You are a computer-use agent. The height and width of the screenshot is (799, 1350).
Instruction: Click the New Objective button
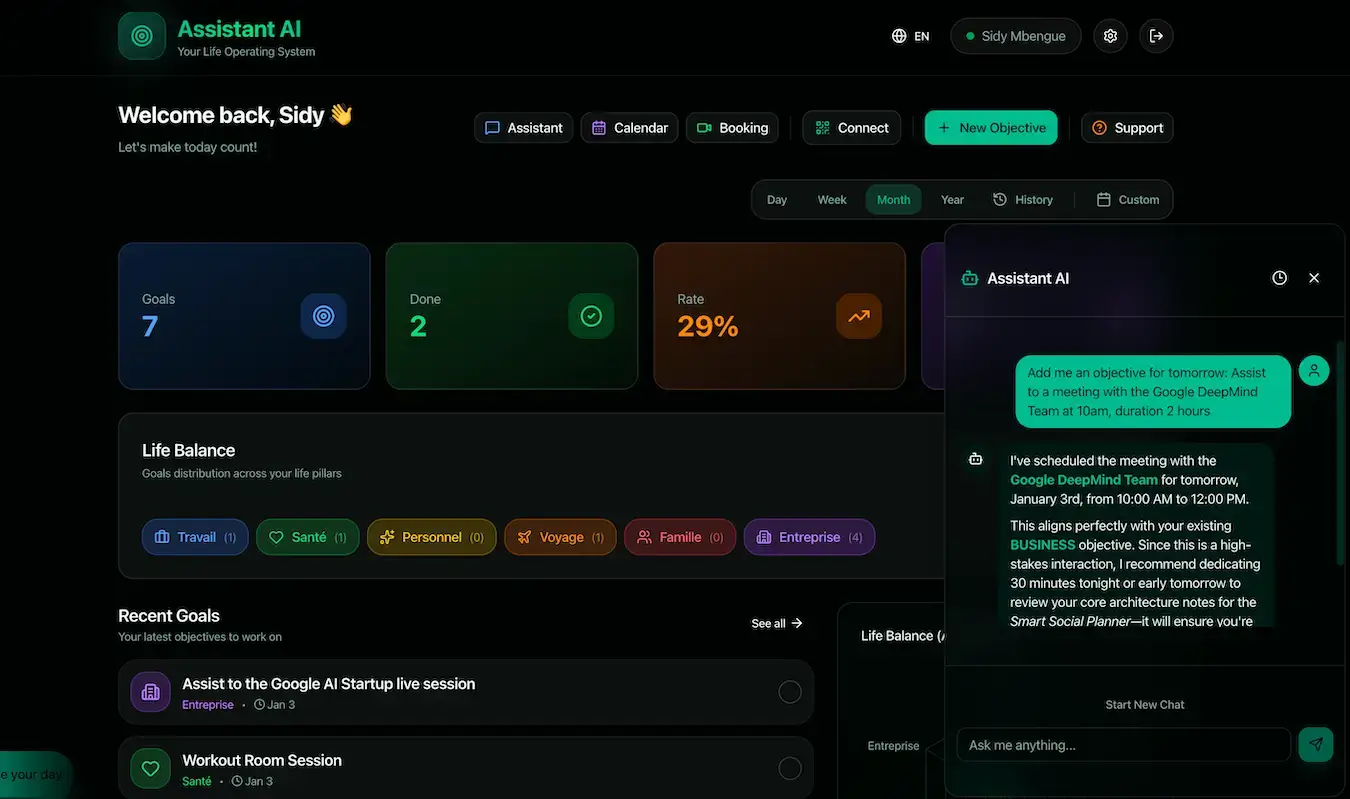pos(990,128)
